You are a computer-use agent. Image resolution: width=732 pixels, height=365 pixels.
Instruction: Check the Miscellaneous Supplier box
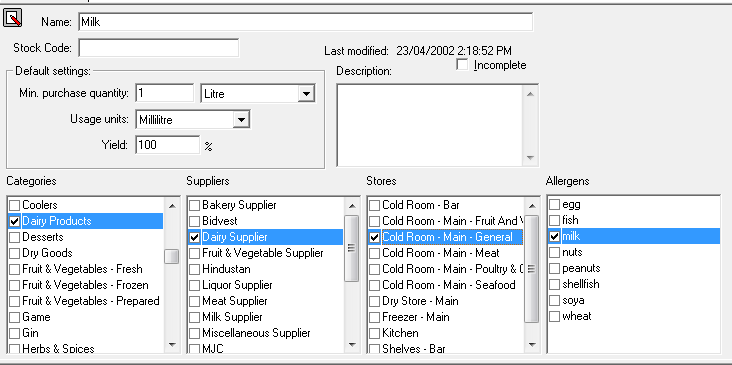(194, 333)
